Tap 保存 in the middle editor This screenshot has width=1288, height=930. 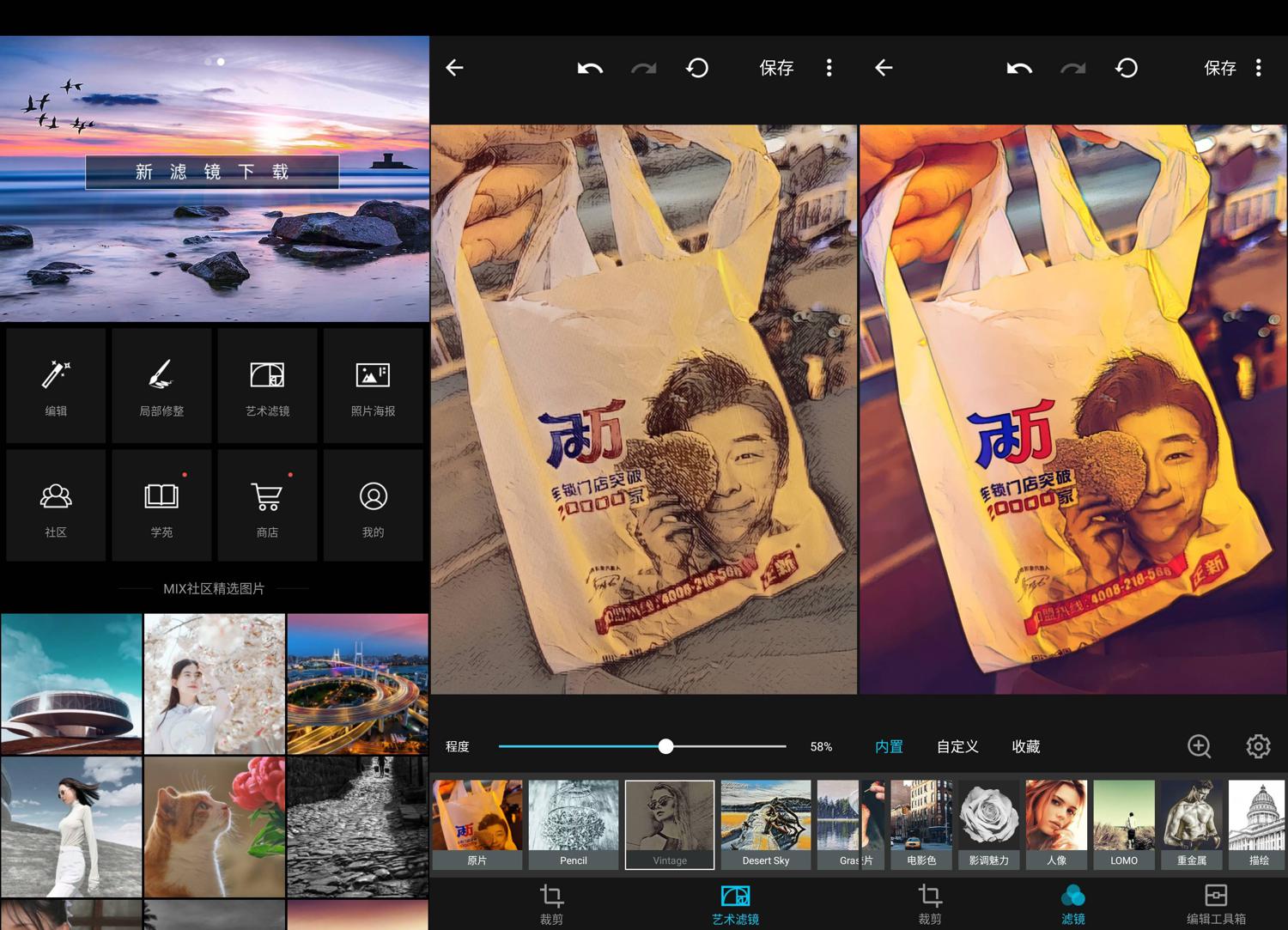coord(776,68)
